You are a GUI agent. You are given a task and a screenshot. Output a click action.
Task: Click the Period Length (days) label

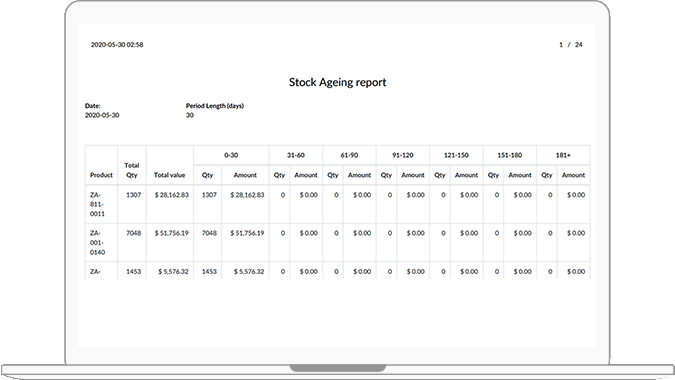(215, 105)
